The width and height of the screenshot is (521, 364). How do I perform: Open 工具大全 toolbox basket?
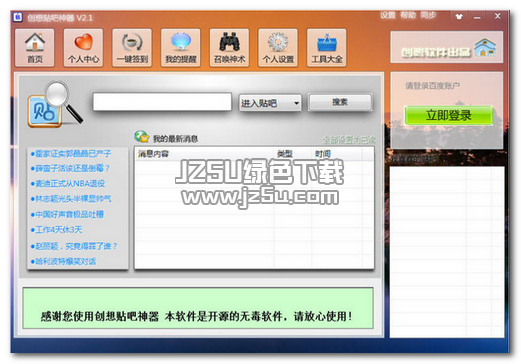tap(327, 48)
